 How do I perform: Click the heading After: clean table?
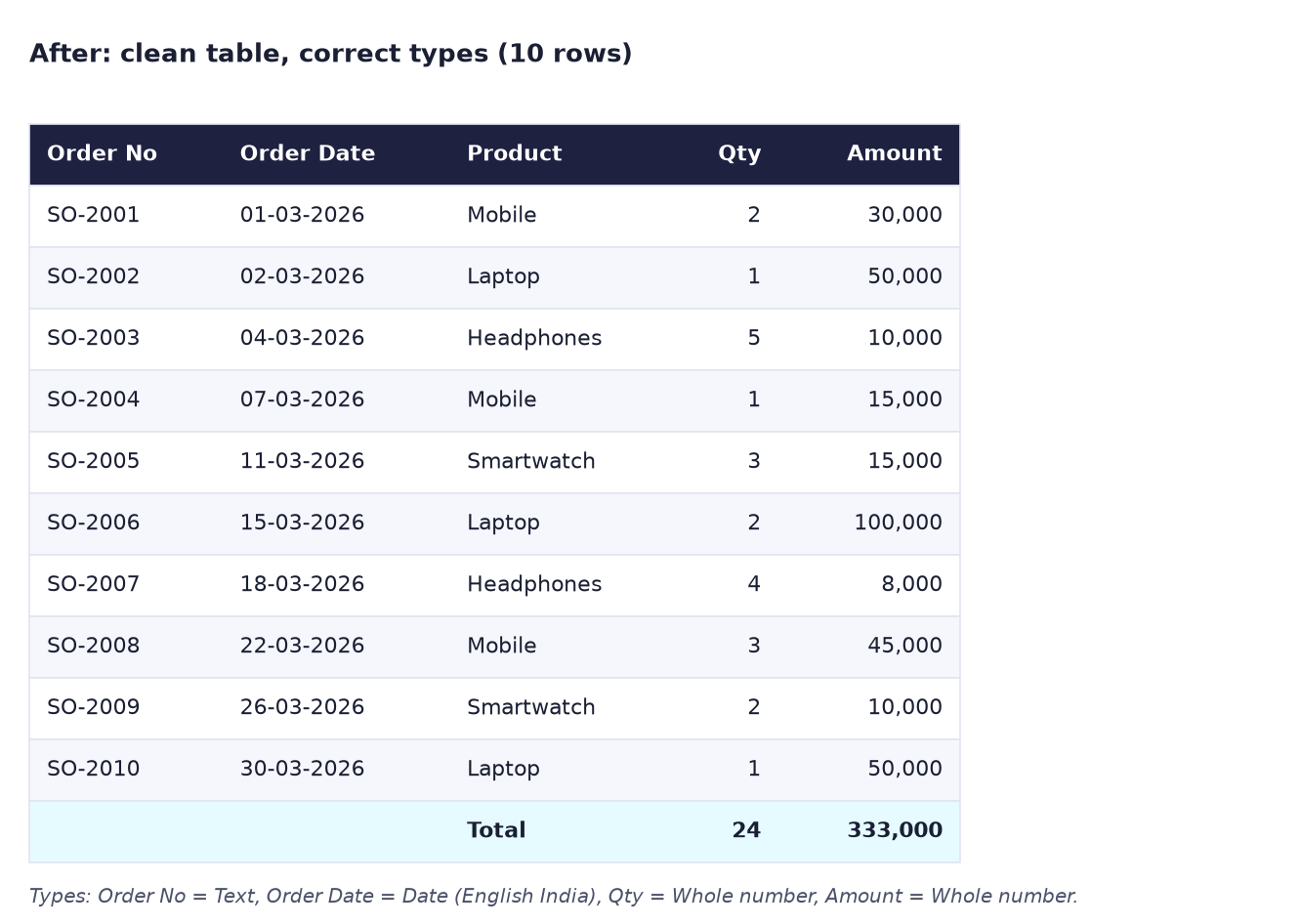(331, 54)
